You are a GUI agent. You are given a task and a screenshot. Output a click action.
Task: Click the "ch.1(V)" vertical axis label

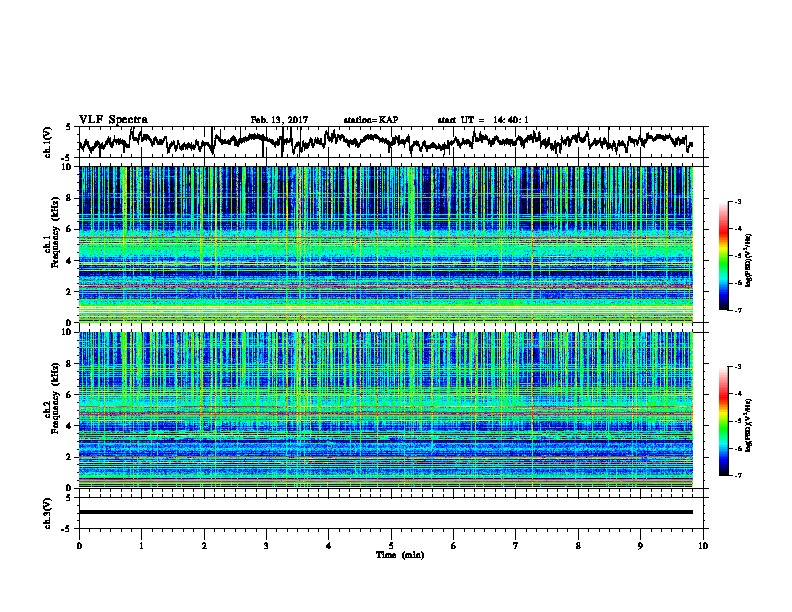point(48,142)
